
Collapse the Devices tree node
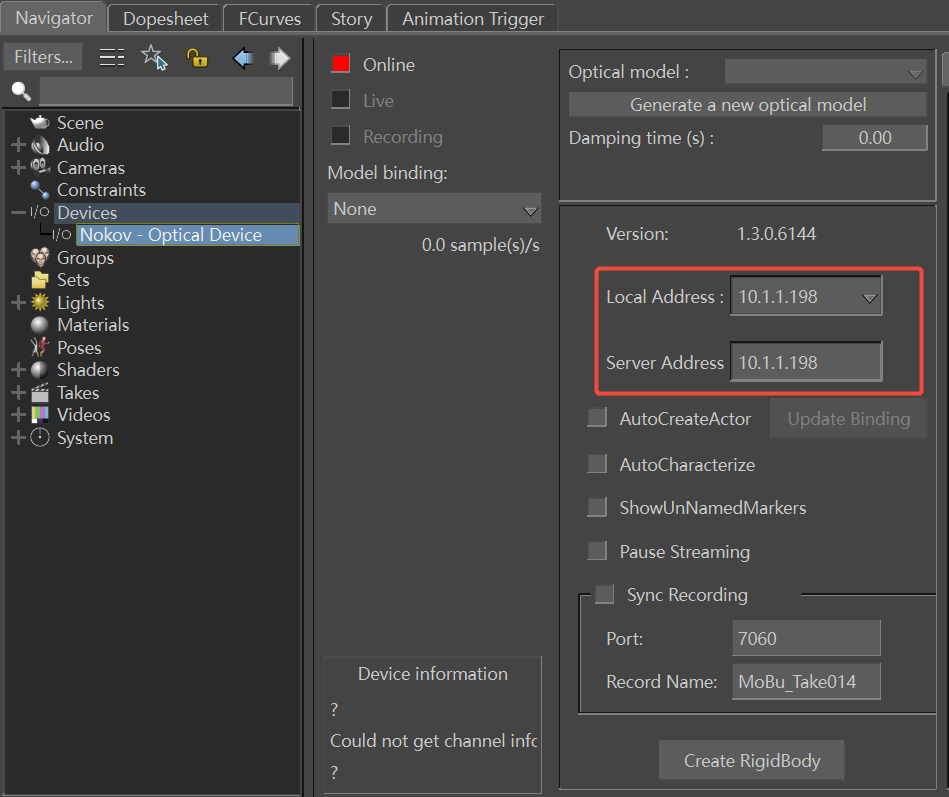click(x=18, y=212)
